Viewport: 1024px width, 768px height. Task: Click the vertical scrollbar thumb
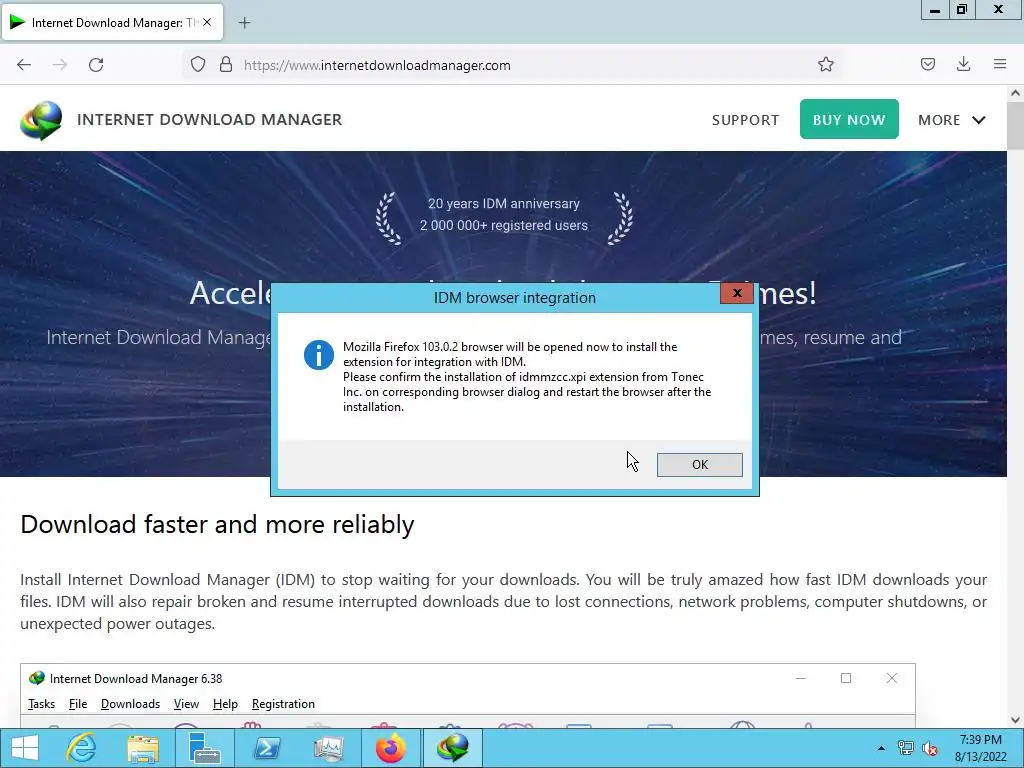pos(1016,125)
